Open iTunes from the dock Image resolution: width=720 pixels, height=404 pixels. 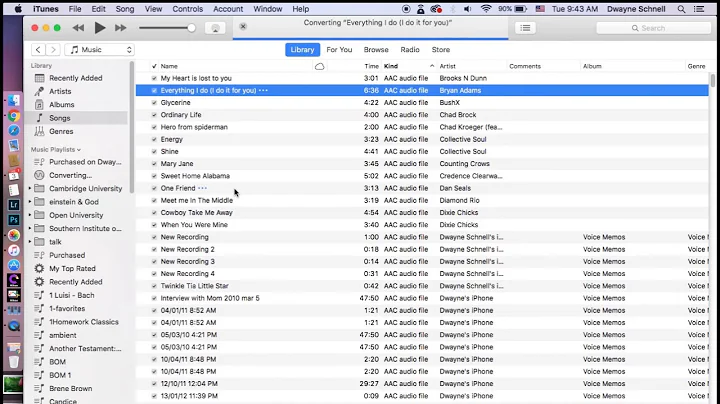14,250
